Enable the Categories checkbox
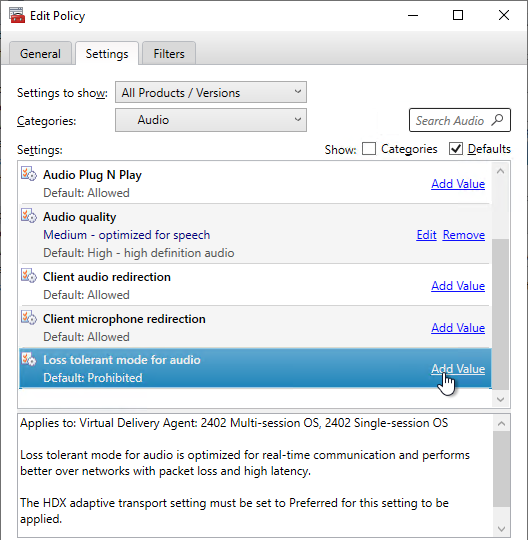 [x=369, y=149]
